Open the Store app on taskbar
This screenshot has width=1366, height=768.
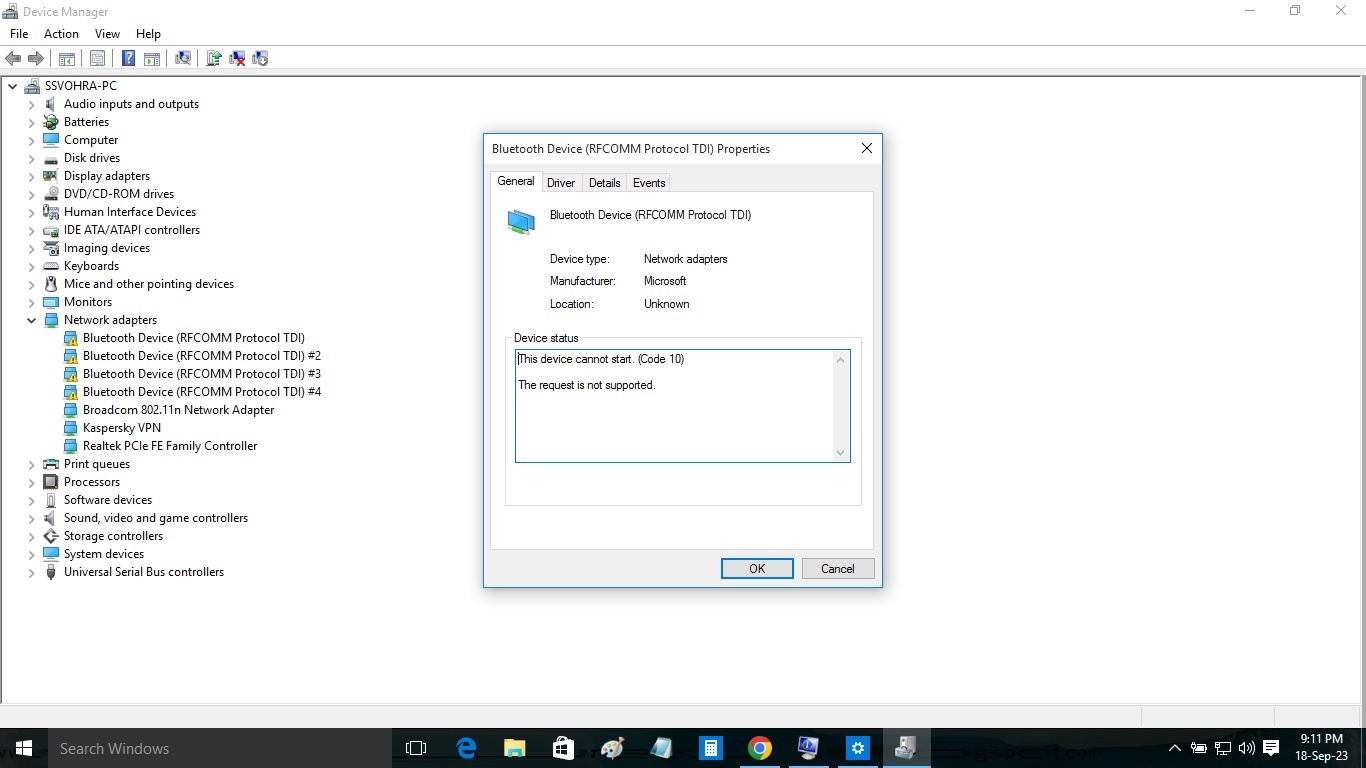pos(564,748)
